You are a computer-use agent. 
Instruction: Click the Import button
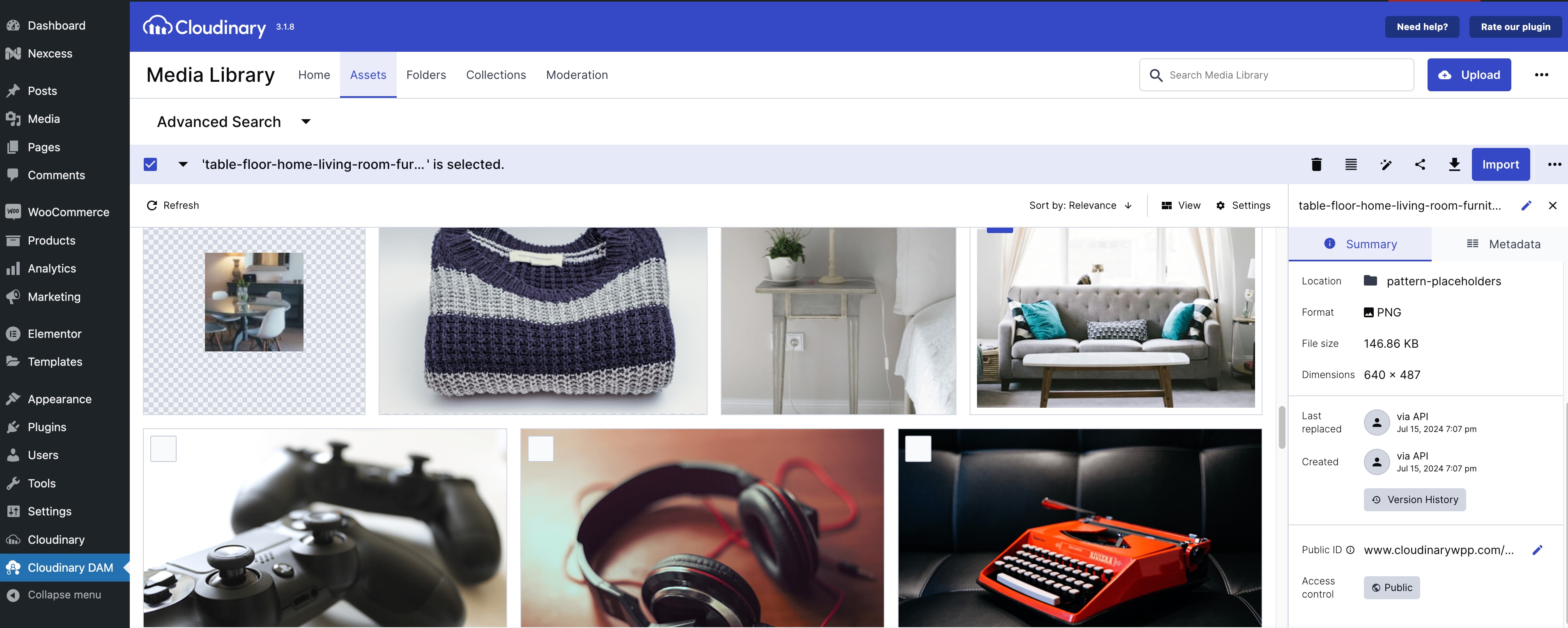click(x=1500, y=164)
